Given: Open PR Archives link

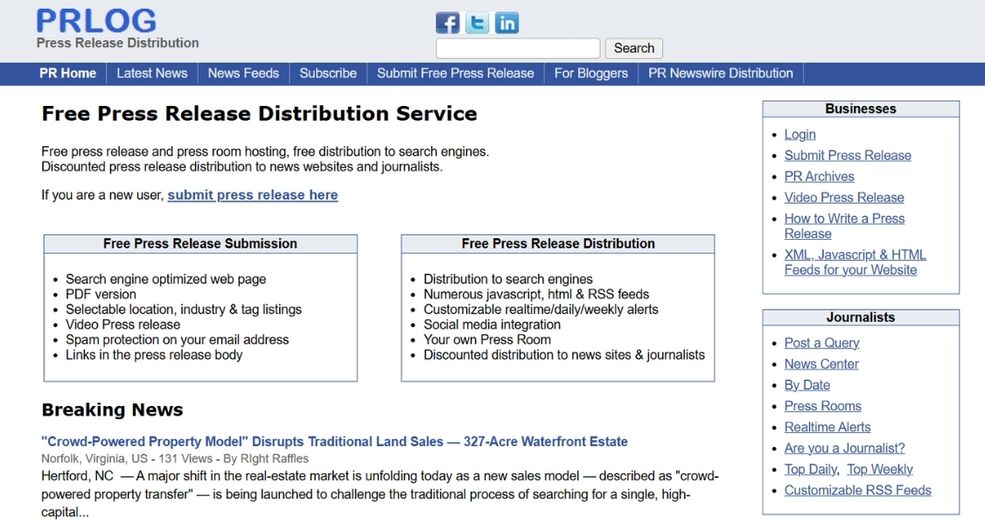Looking at the screenshot, I should tap(819, 176).
